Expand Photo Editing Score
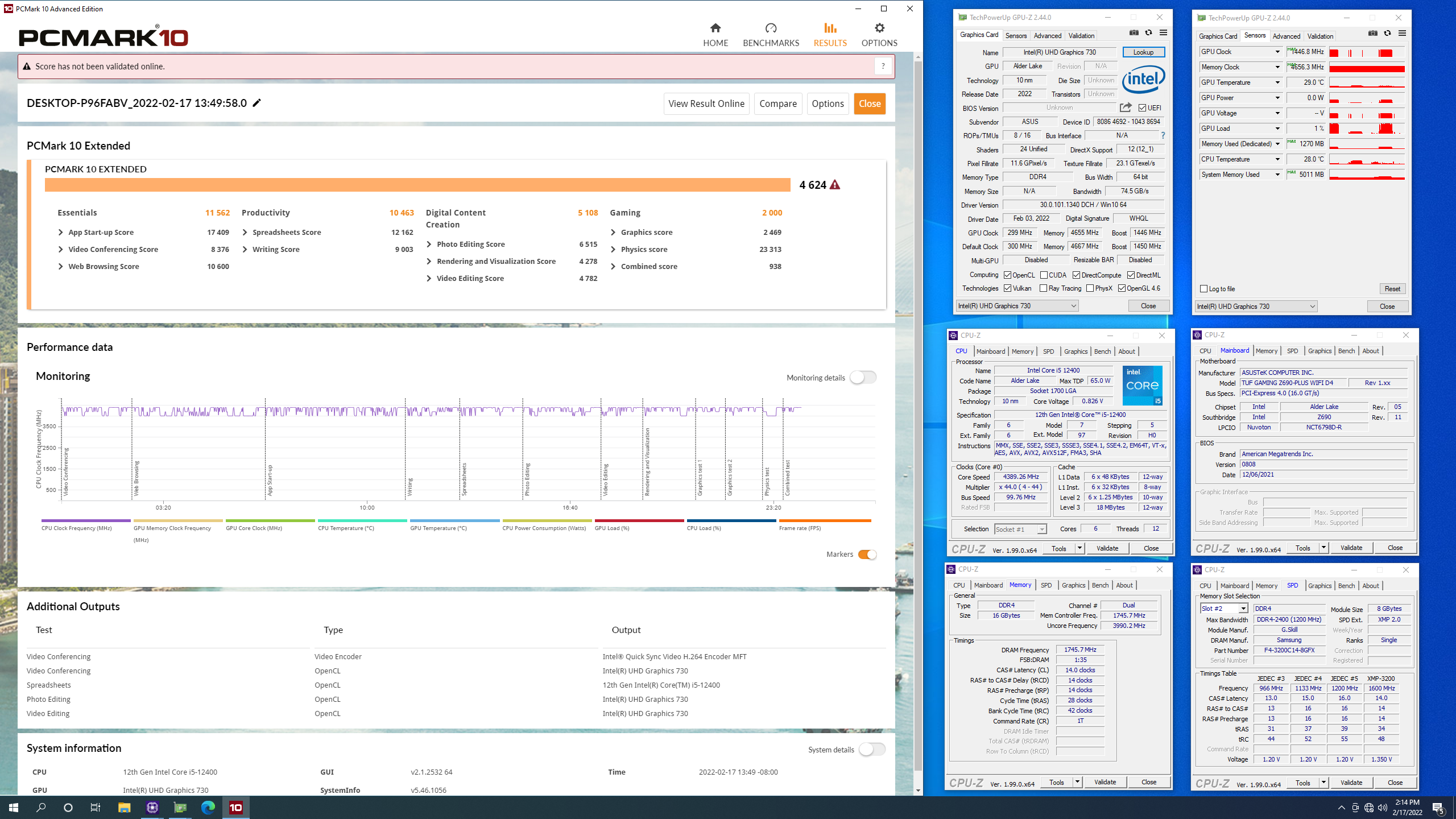Image resolution: width=1456 pixels, height=819 pixels. [x=429, y=244]
